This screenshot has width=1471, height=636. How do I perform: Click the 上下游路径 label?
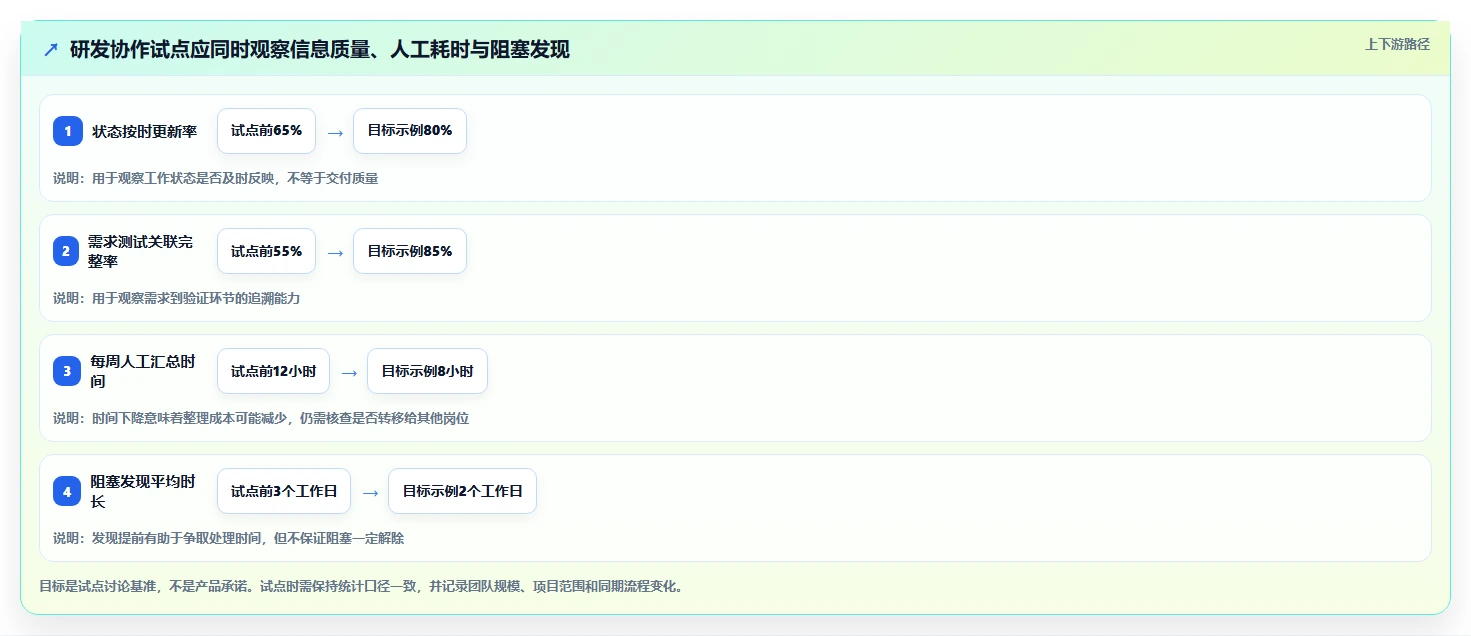pos(1397,44)
